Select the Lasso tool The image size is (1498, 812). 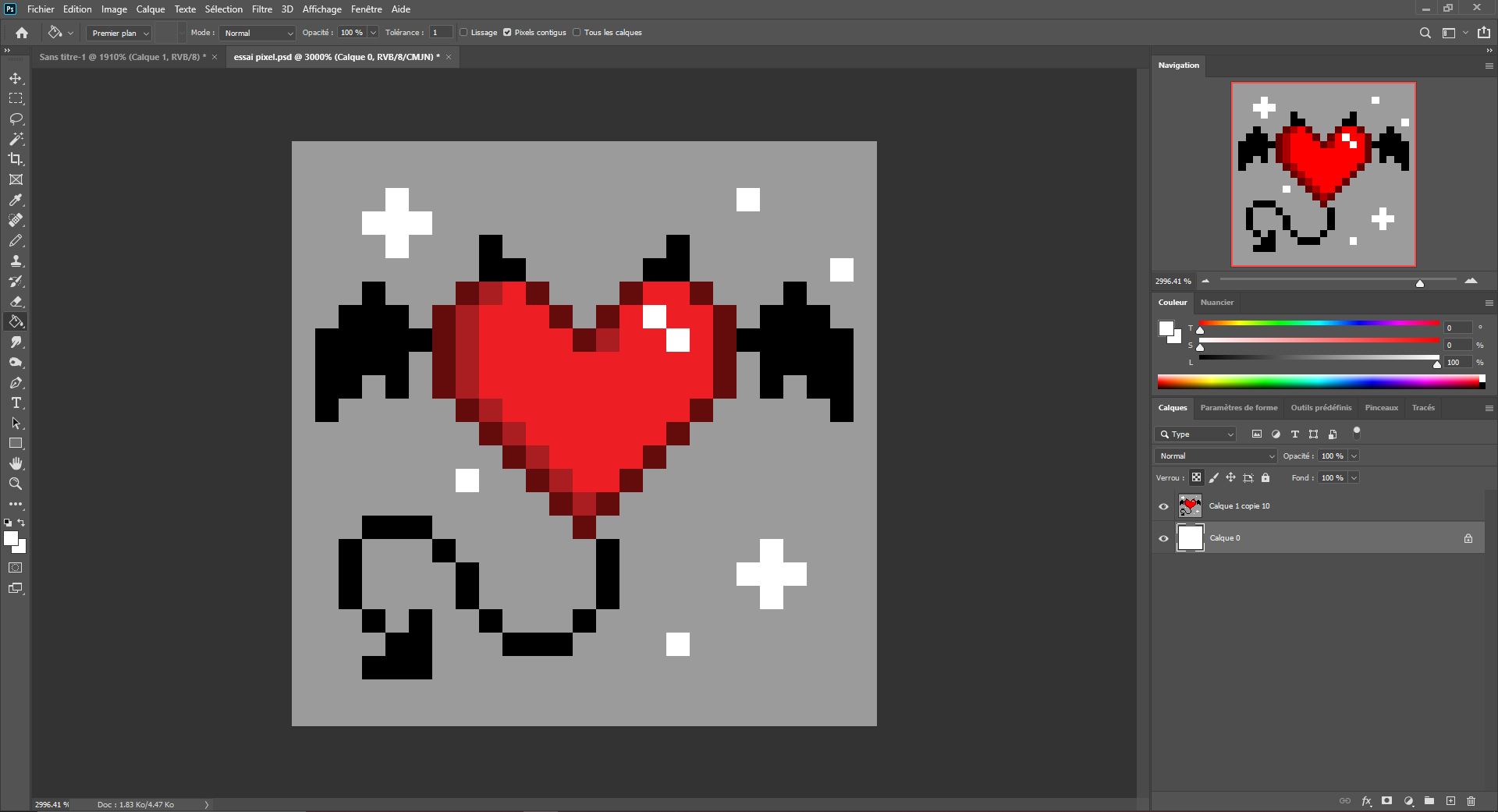(16, 119)
